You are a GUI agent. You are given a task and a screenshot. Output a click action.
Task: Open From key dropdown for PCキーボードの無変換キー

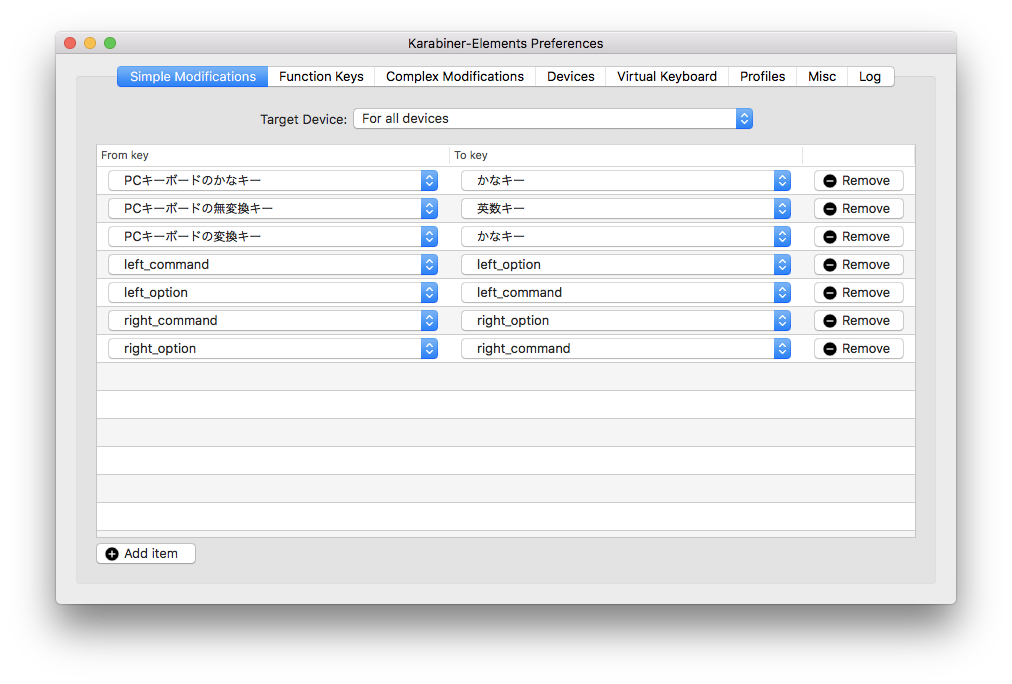273,208
